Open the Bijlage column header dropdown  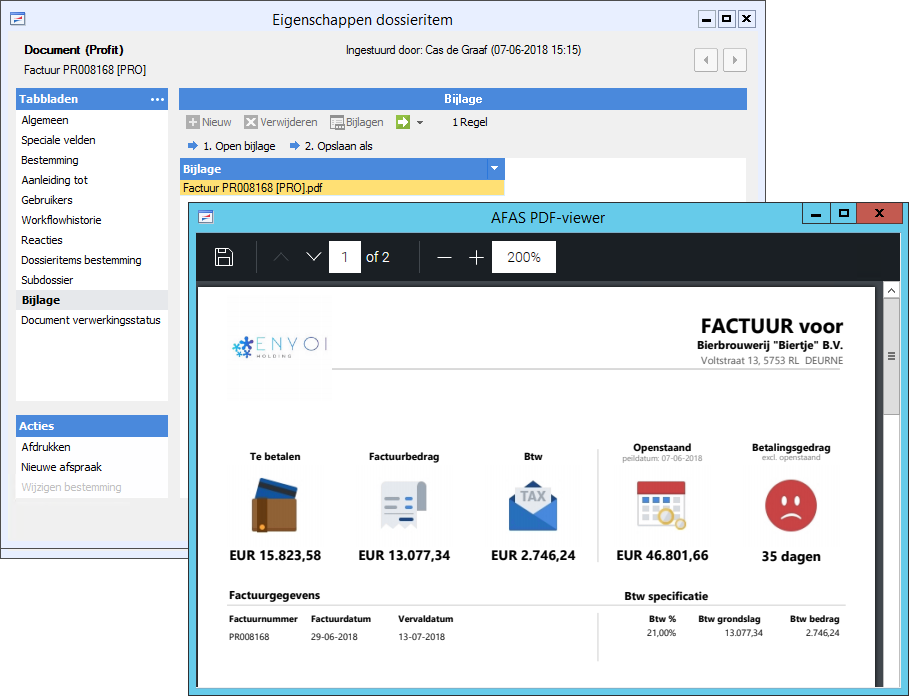495,168
